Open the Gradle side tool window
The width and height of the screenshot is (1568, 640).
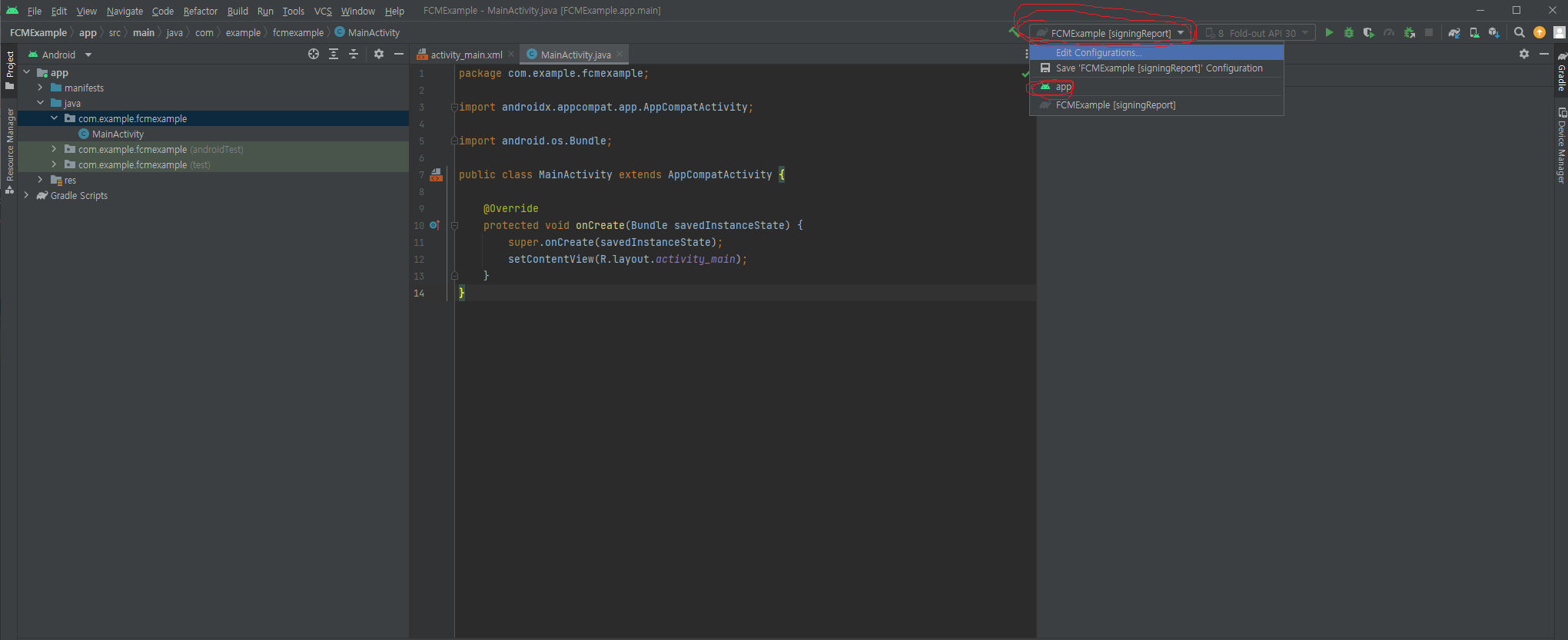[1561, 71]
